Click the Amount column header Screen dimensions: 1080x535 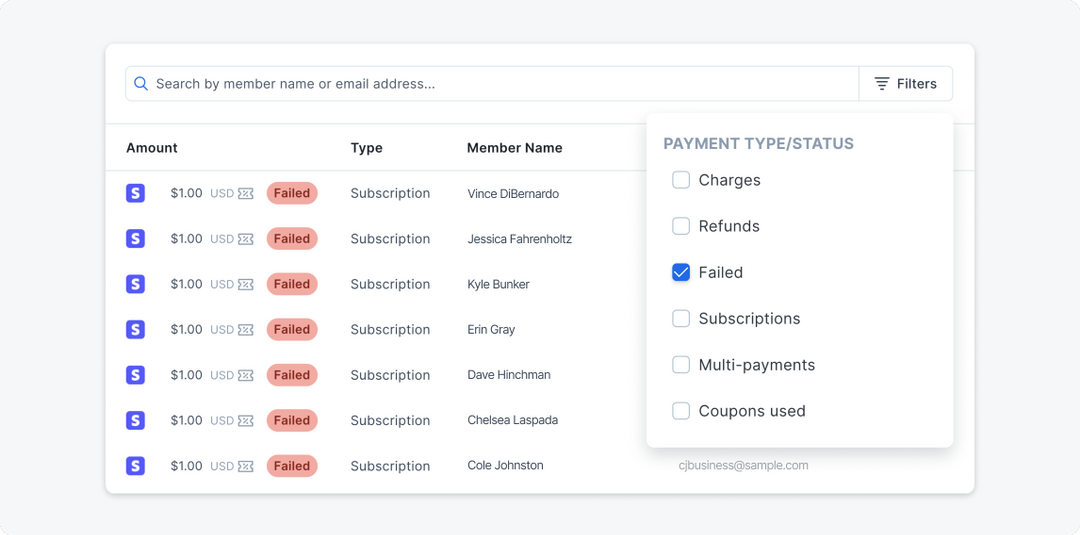(152, 148)
